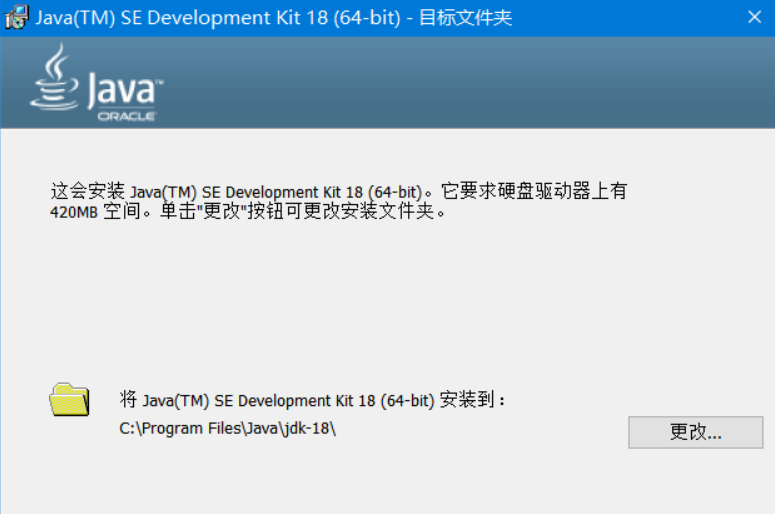Screen dimensions: 775x514
Task: Close the Java SE Development Kit installer window
Action: pos(754,17)
